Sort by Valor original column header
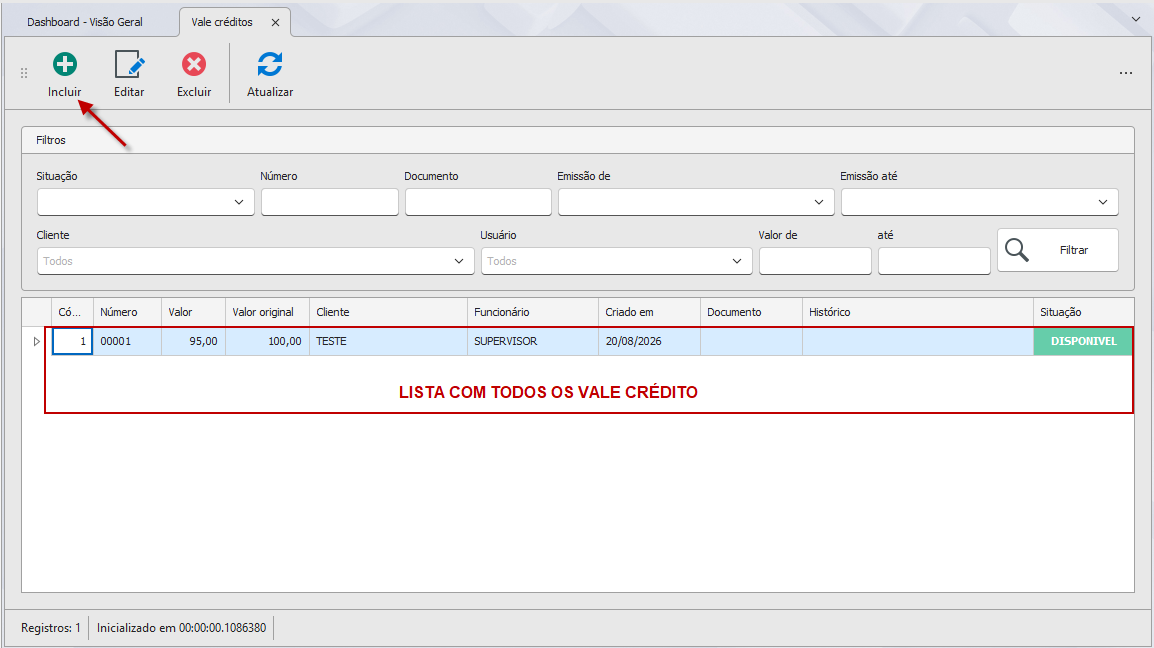The image size is (1154, 648). click(x=267, y=312)
